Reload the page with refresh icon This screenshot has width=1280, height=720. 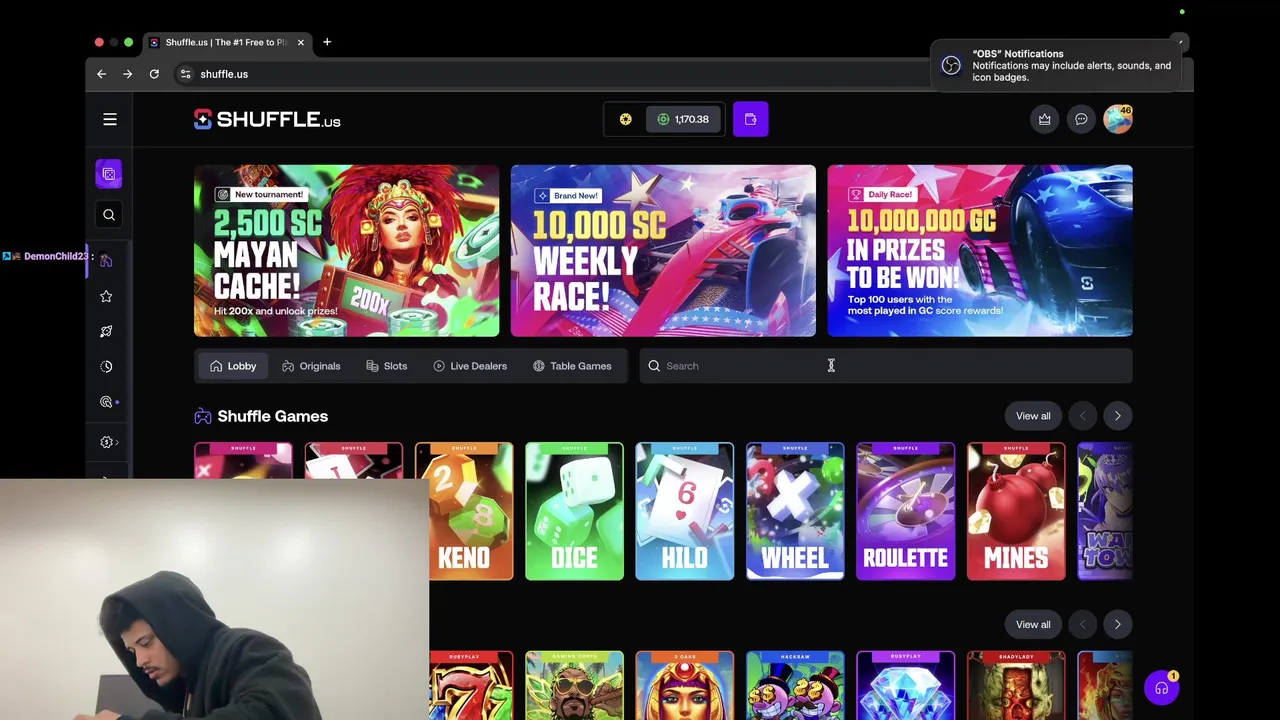[x=154, y=74]
